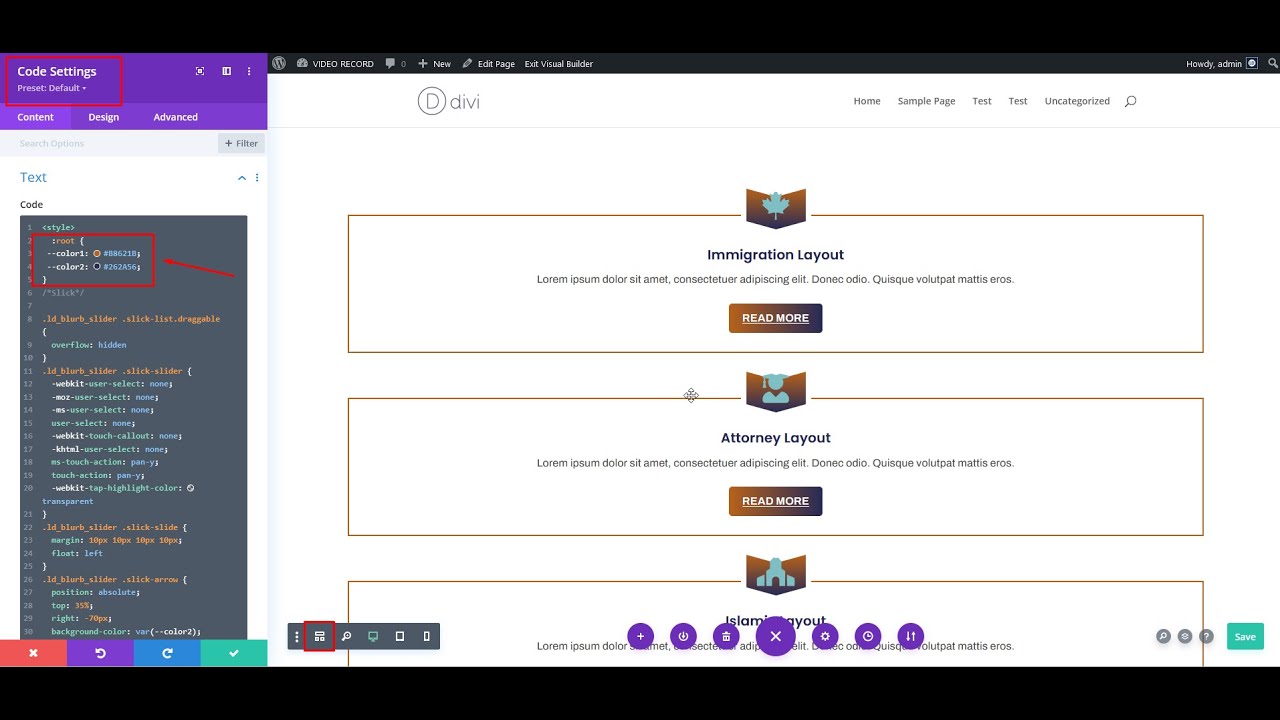Click Exit Visual Builder link
This screenshot has height=720, width=1280.
[559, 63]
